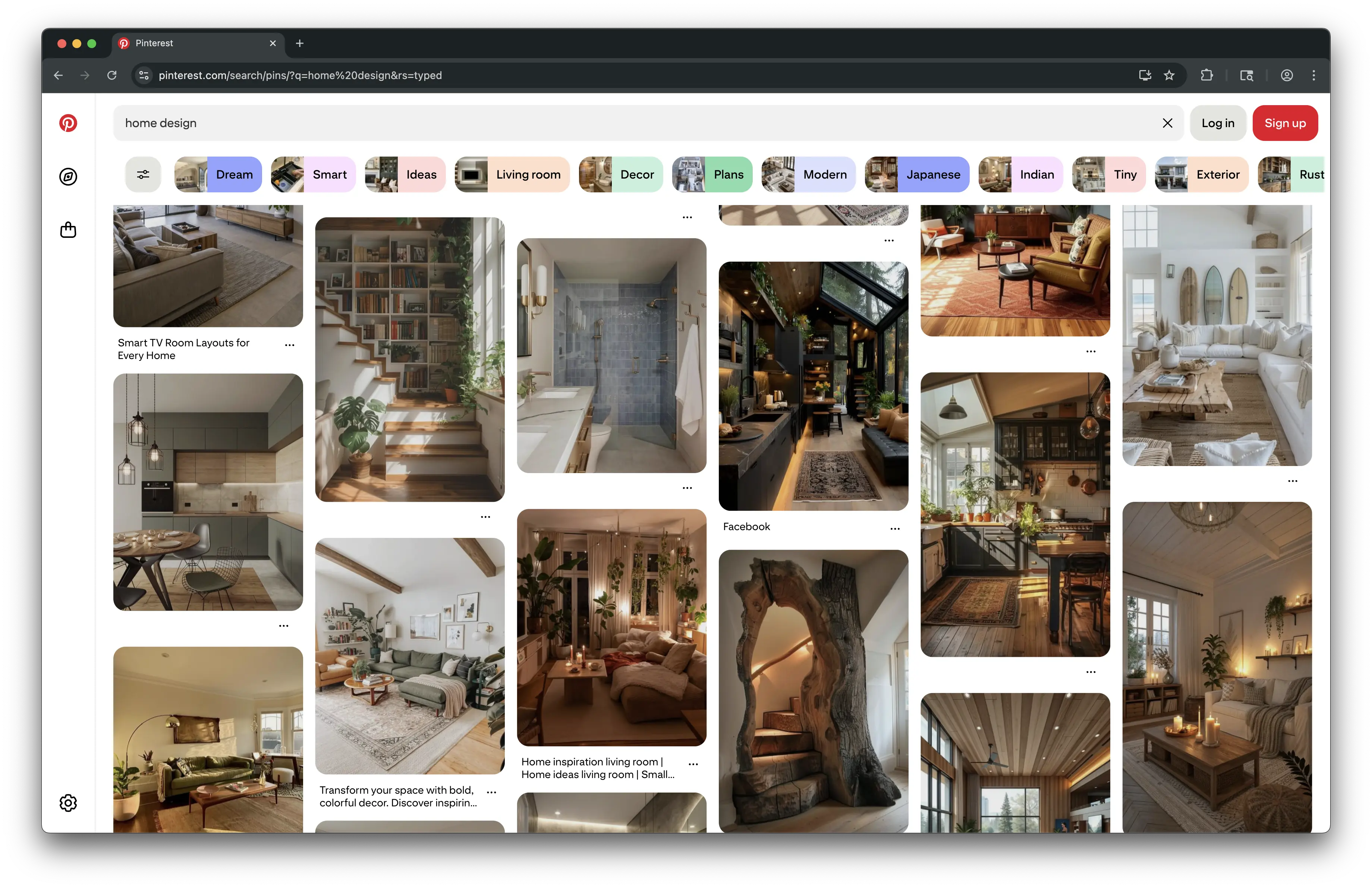Open the search filters slider icon
Image resolution: width=1372 pixels, height=888 pixels.
pos(143,174)
